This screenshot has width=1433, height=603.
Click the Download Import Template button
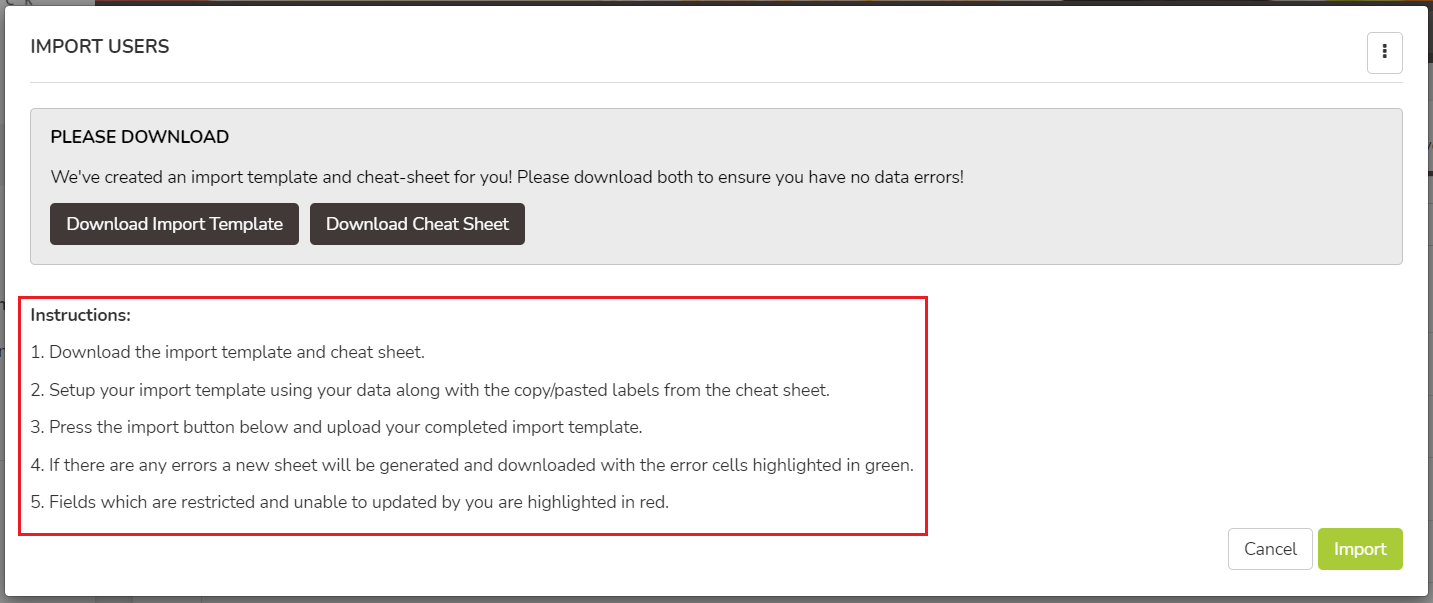point(174,224)
